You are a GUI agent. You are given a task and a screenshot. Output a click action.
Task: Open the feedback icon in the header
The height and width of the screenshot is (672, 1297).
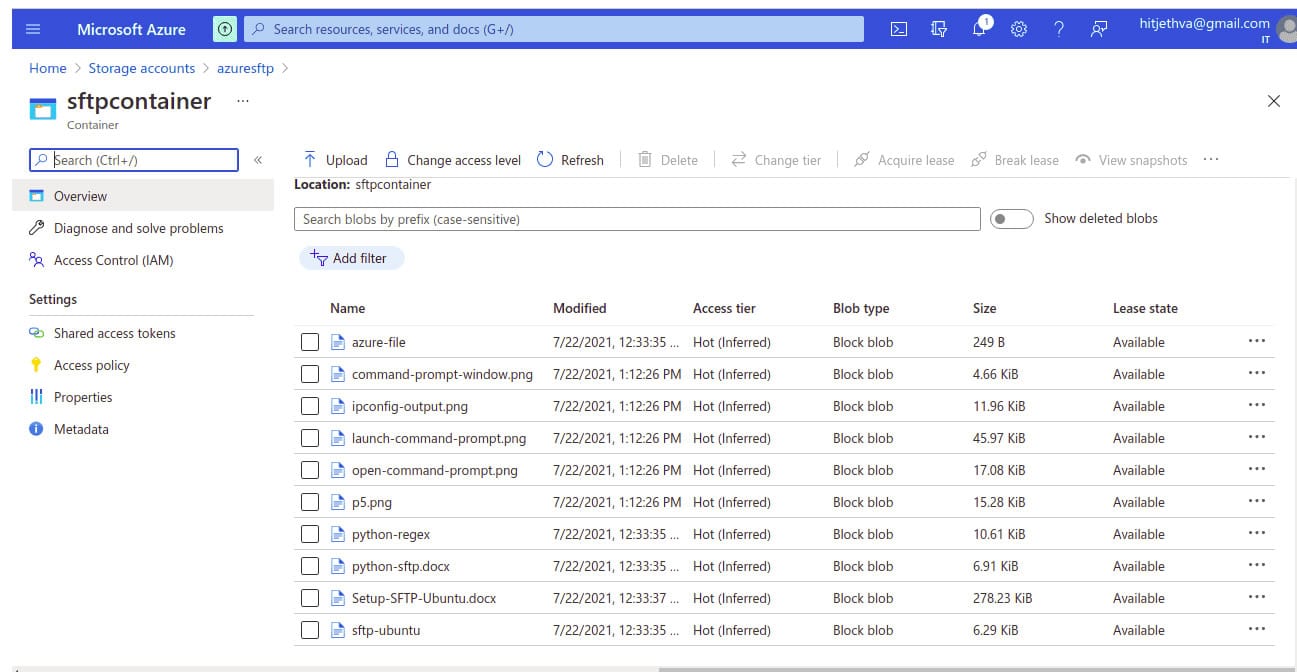1099,29
